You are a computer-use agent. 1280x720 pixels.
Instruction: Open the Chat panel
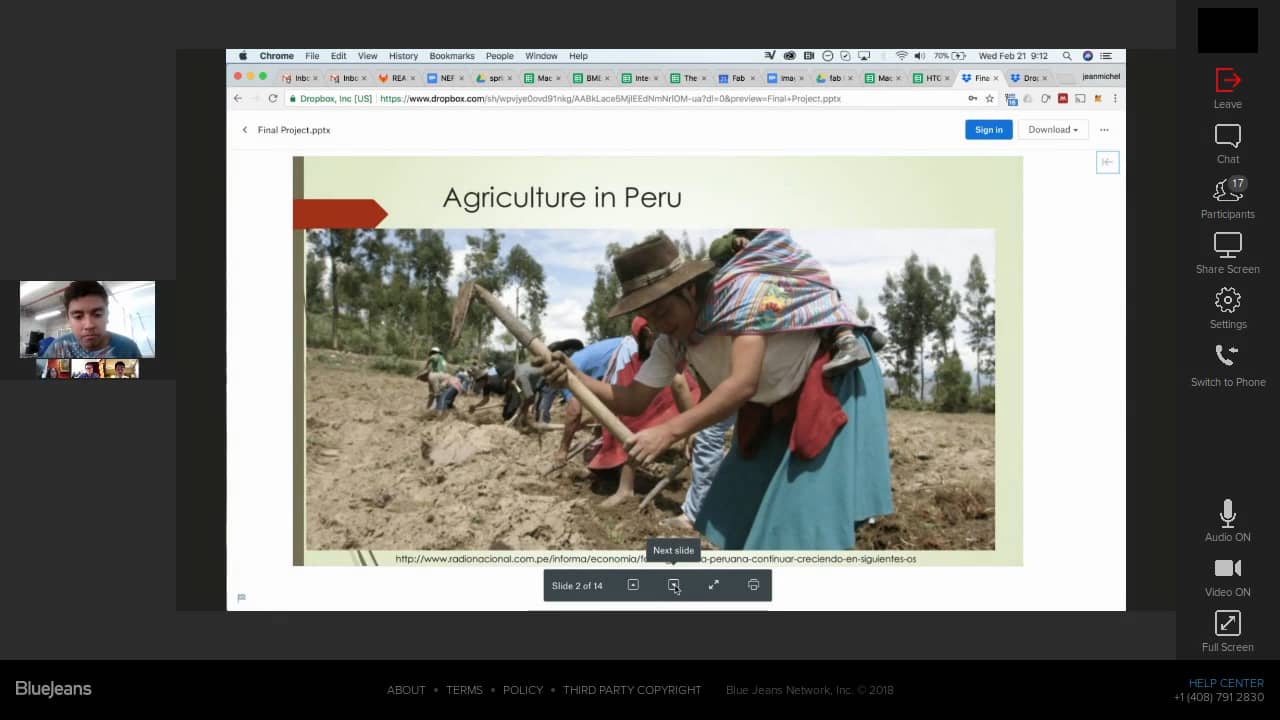pos(1227,144)
